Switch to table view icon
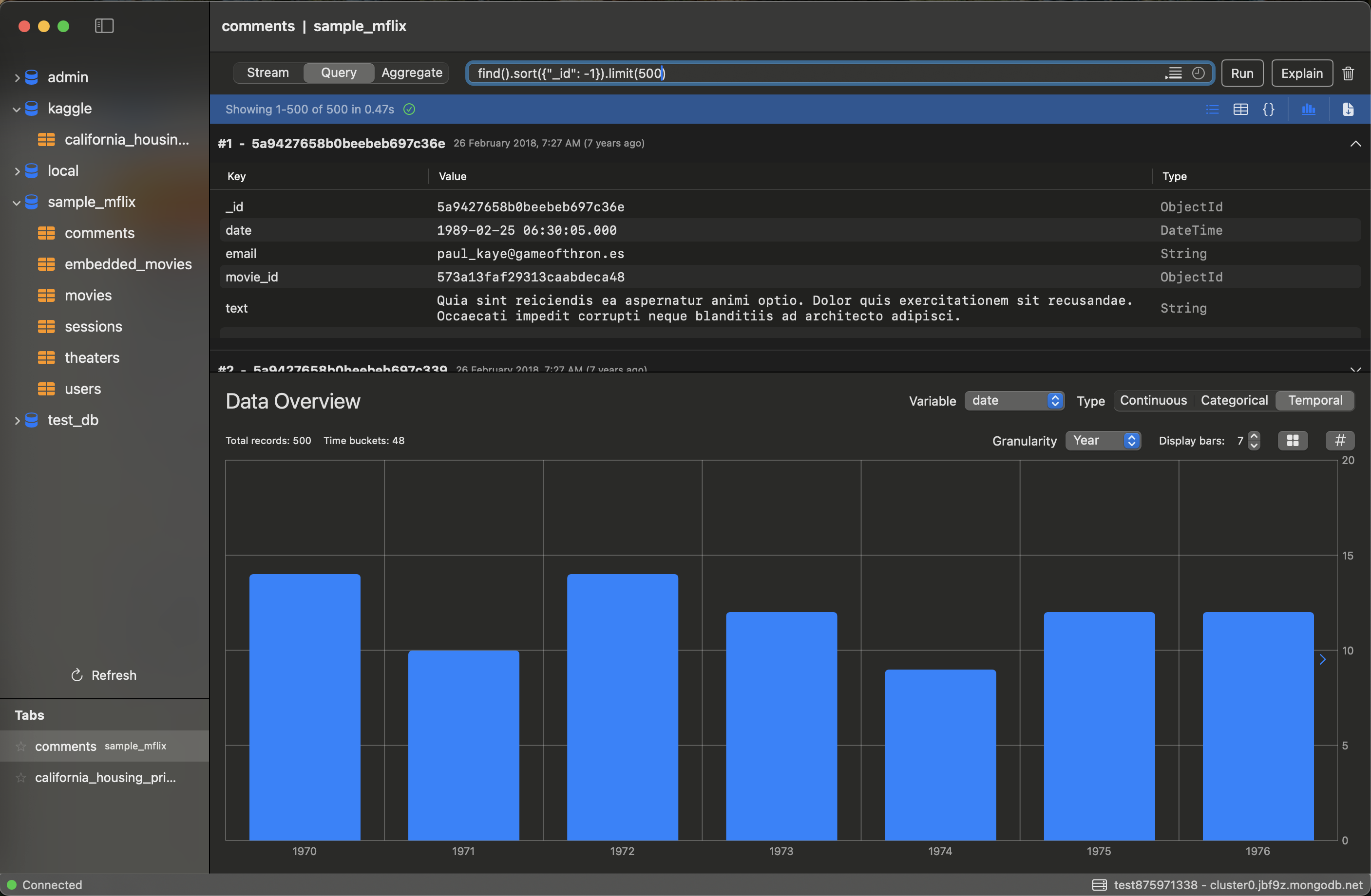Viewport: 1371px width, 896px height. pos(1240,110)
